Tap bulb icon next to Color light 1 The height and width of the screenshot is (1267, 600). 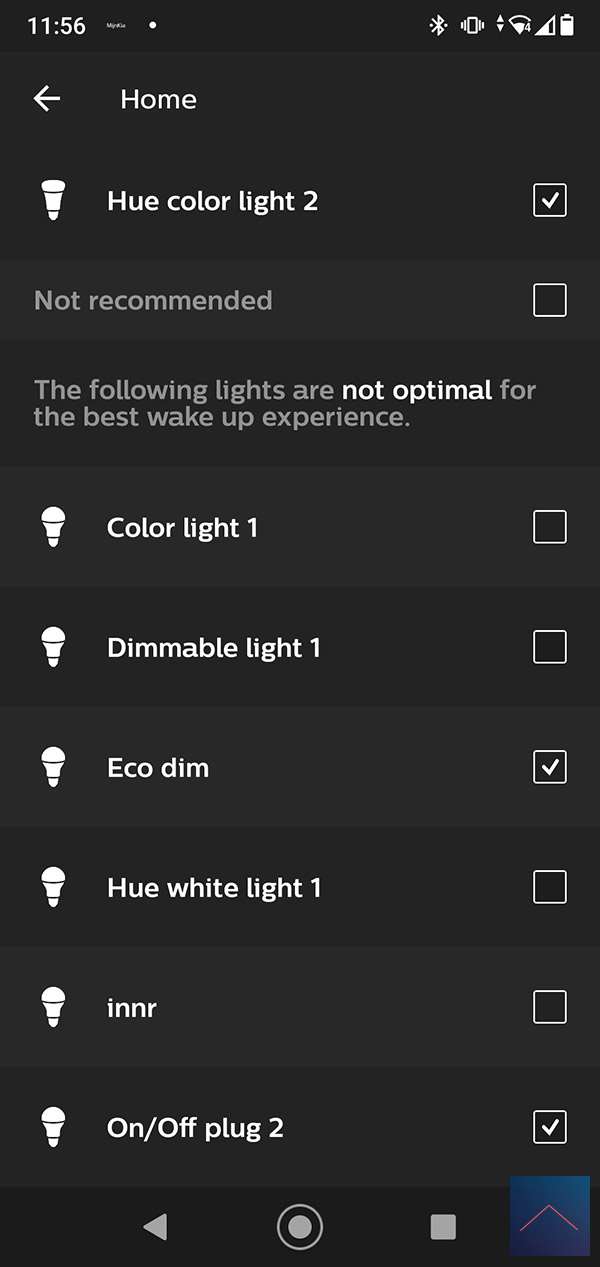tap(53, 527)
